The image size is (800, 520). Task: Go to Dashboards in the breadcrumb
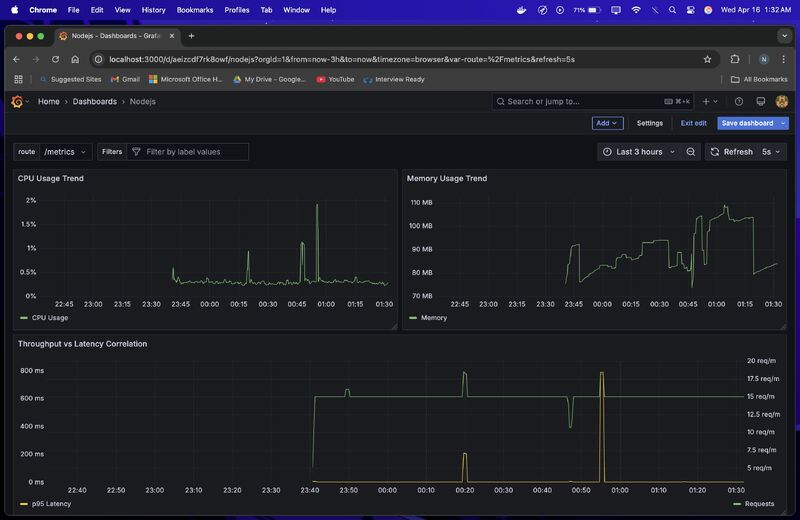(x=94, y=101)
